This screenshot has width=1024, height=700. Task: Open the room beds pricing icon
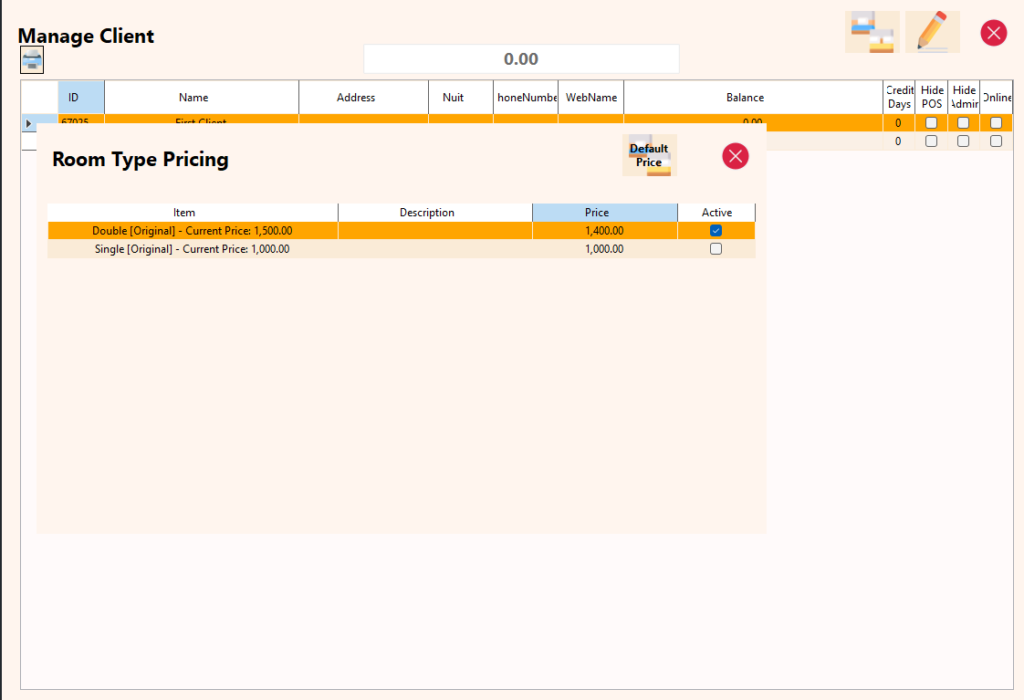[872, 32]
